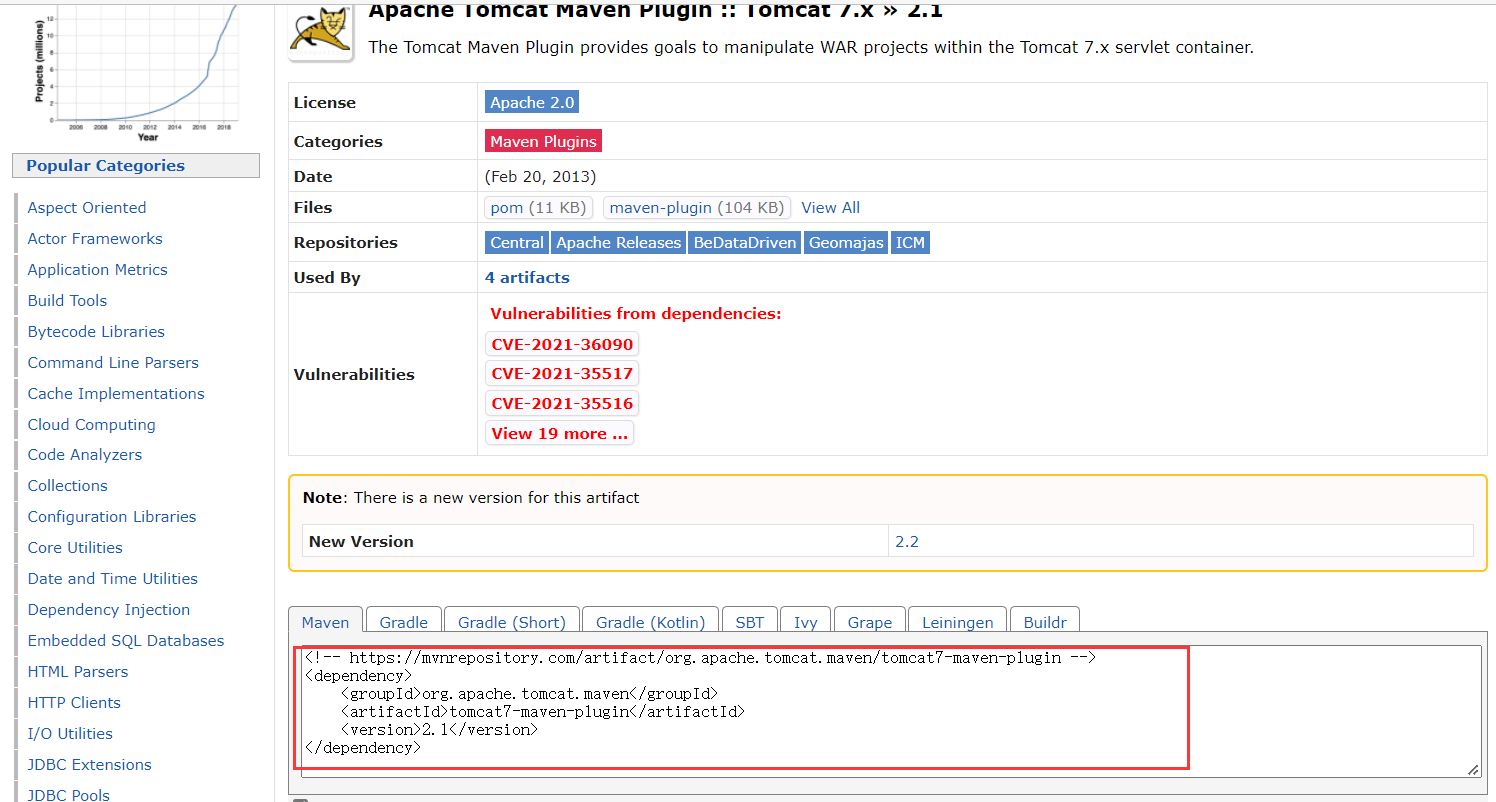1496x802 pixels.
Task: Open the Core Utilities category
Action: click(x=75, y=548)
